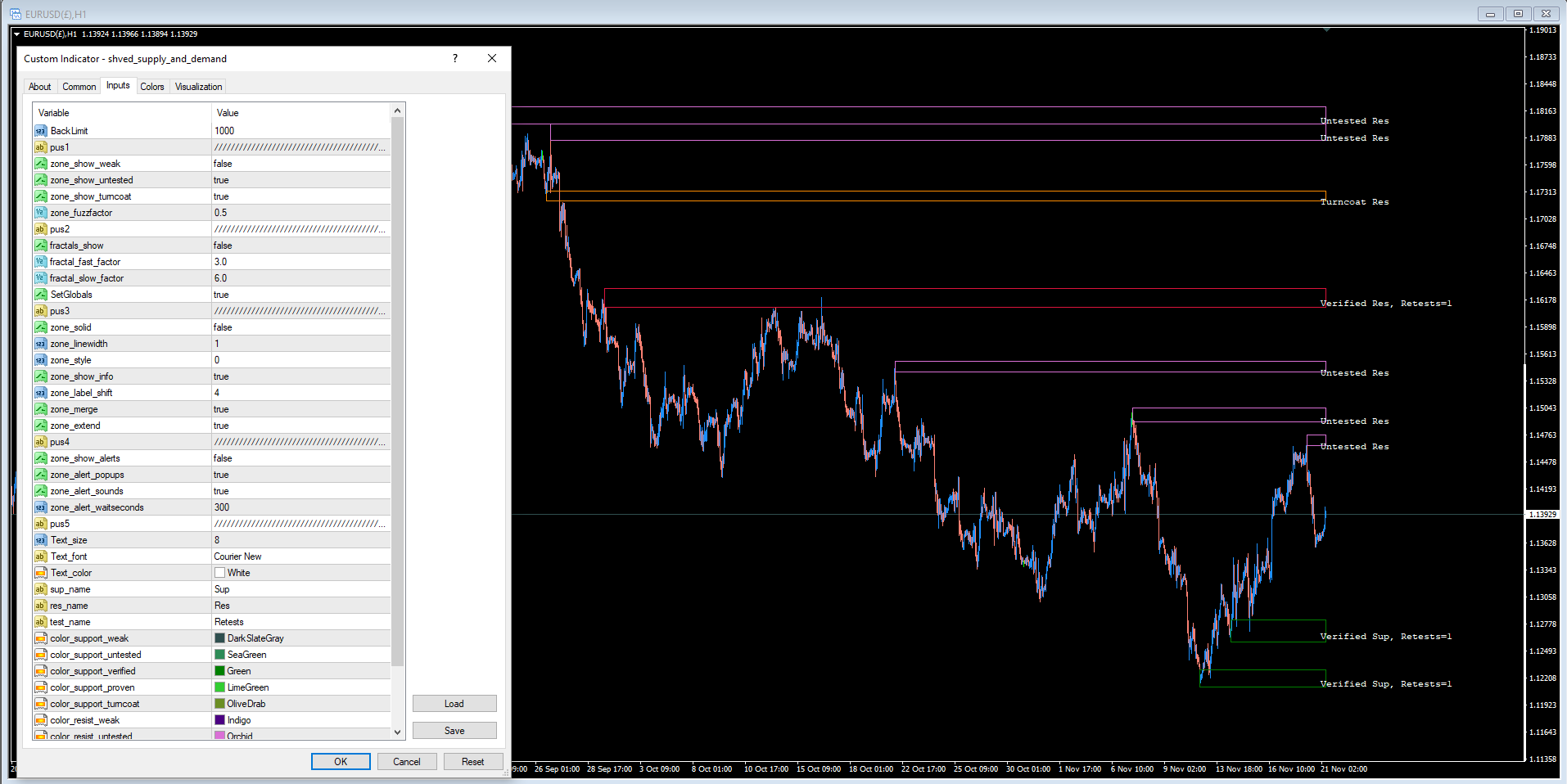Click the zone_style integer icon
The height and width of the screenshot is (784, 1567).
[x=40, y=360]
